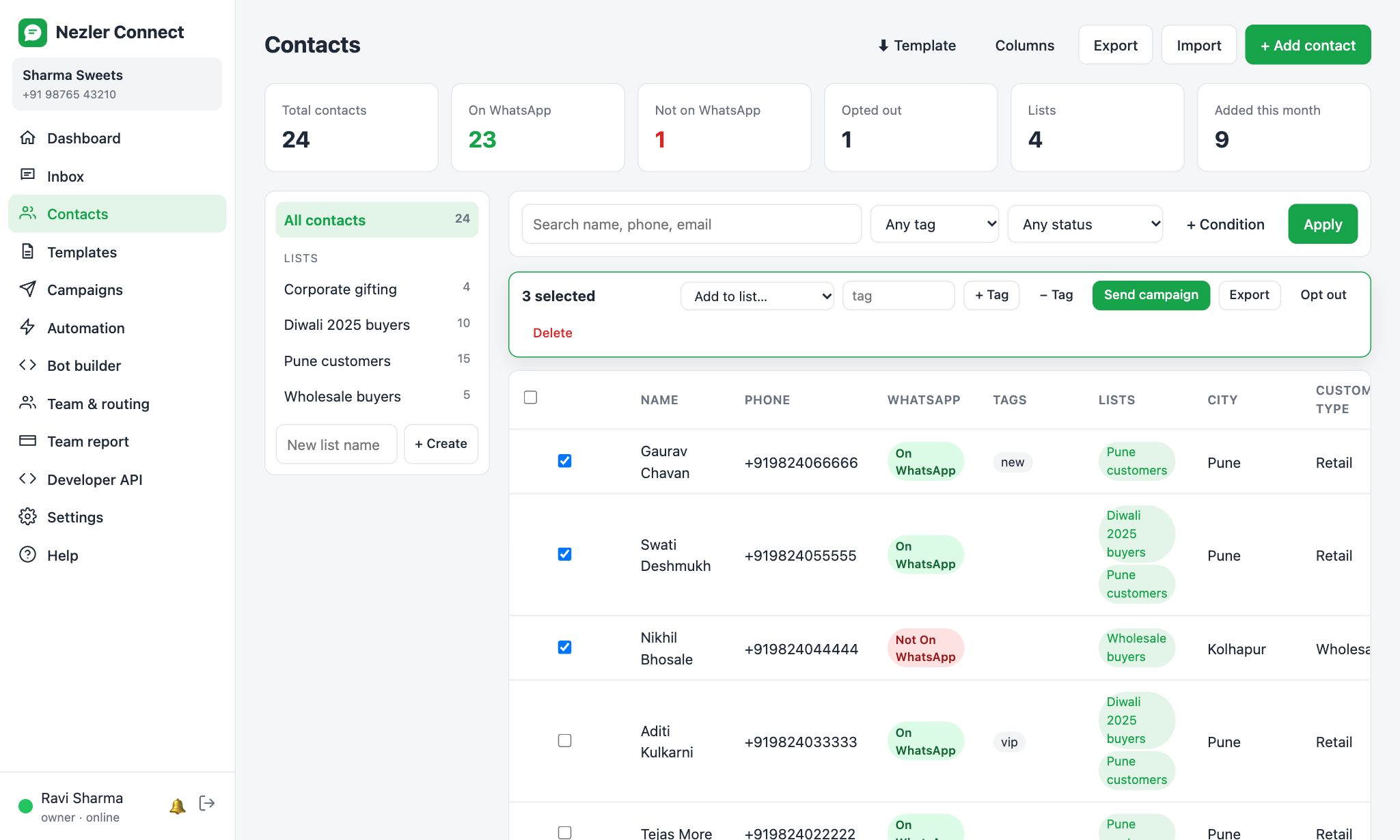Click the green online status dot
The width and height of the screenshot is (1400, 840).
click(x=26, y=806)
